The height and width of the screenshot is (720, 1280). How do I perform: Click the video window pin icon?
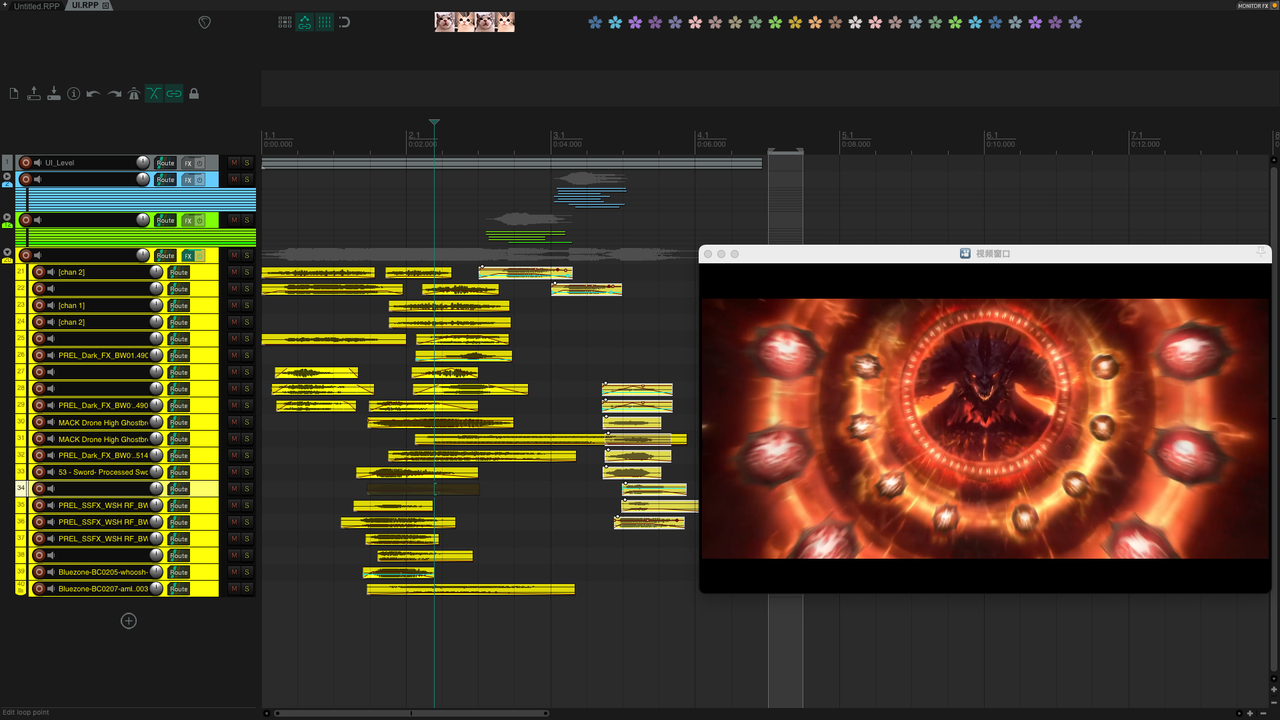1261,254
